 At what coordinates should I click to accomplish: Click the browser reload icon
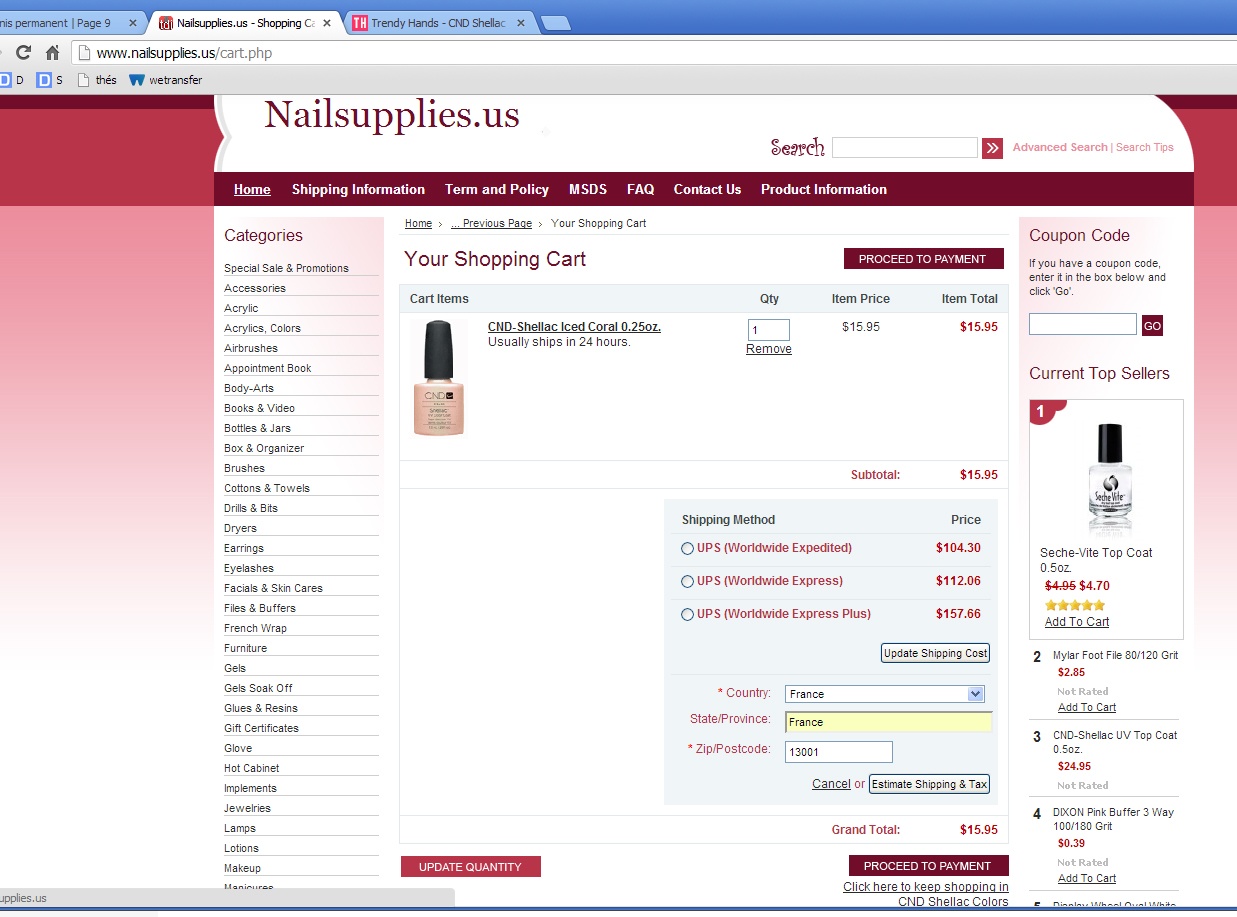point(23,53)
